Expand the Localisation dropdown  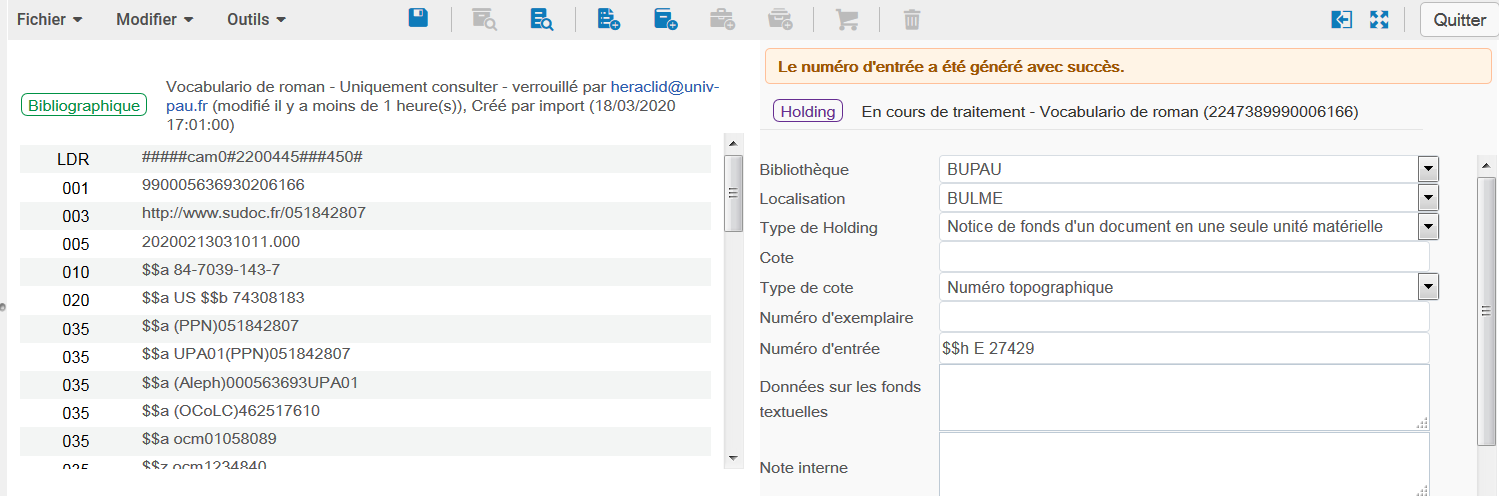click(x=1428, y=198)
